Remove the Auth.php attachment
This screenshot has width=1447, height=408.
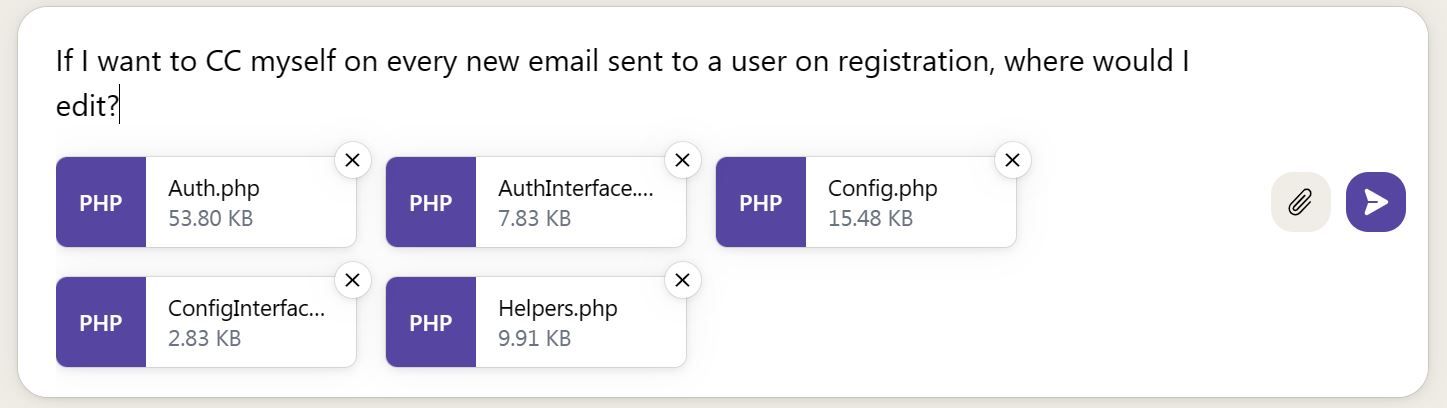pyautogui.click(x=353, y=160)
